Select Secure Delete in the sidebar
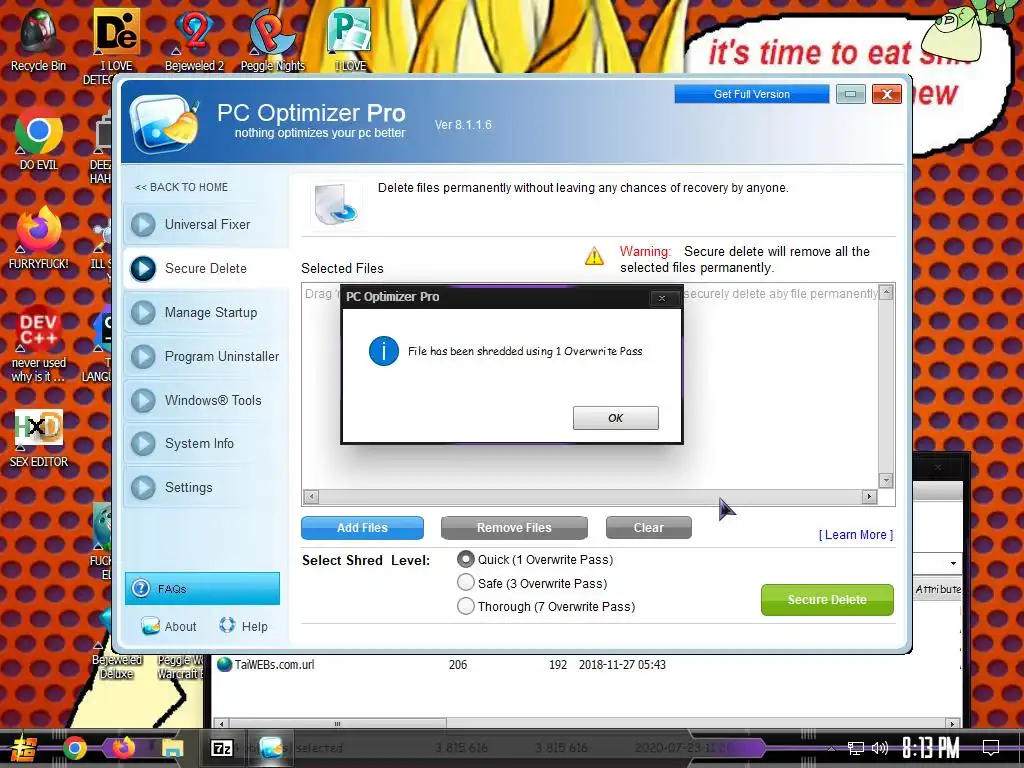This screenshot has width=1024, height=768. pyautogui.click(x=206, y=268)
